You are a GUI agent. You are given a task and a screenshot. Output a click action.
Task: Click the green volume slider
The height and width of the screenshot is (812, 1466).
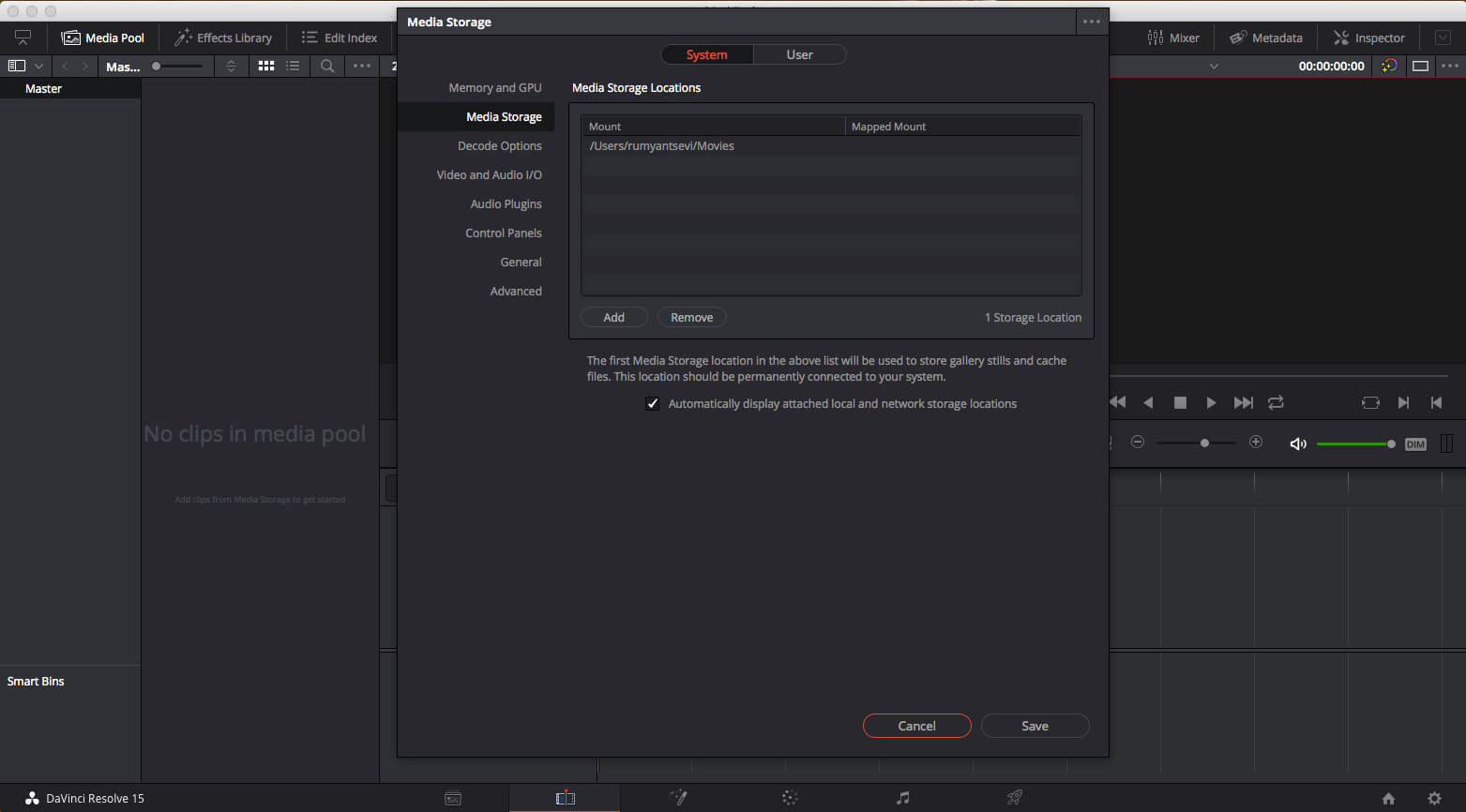(1355, 444)
